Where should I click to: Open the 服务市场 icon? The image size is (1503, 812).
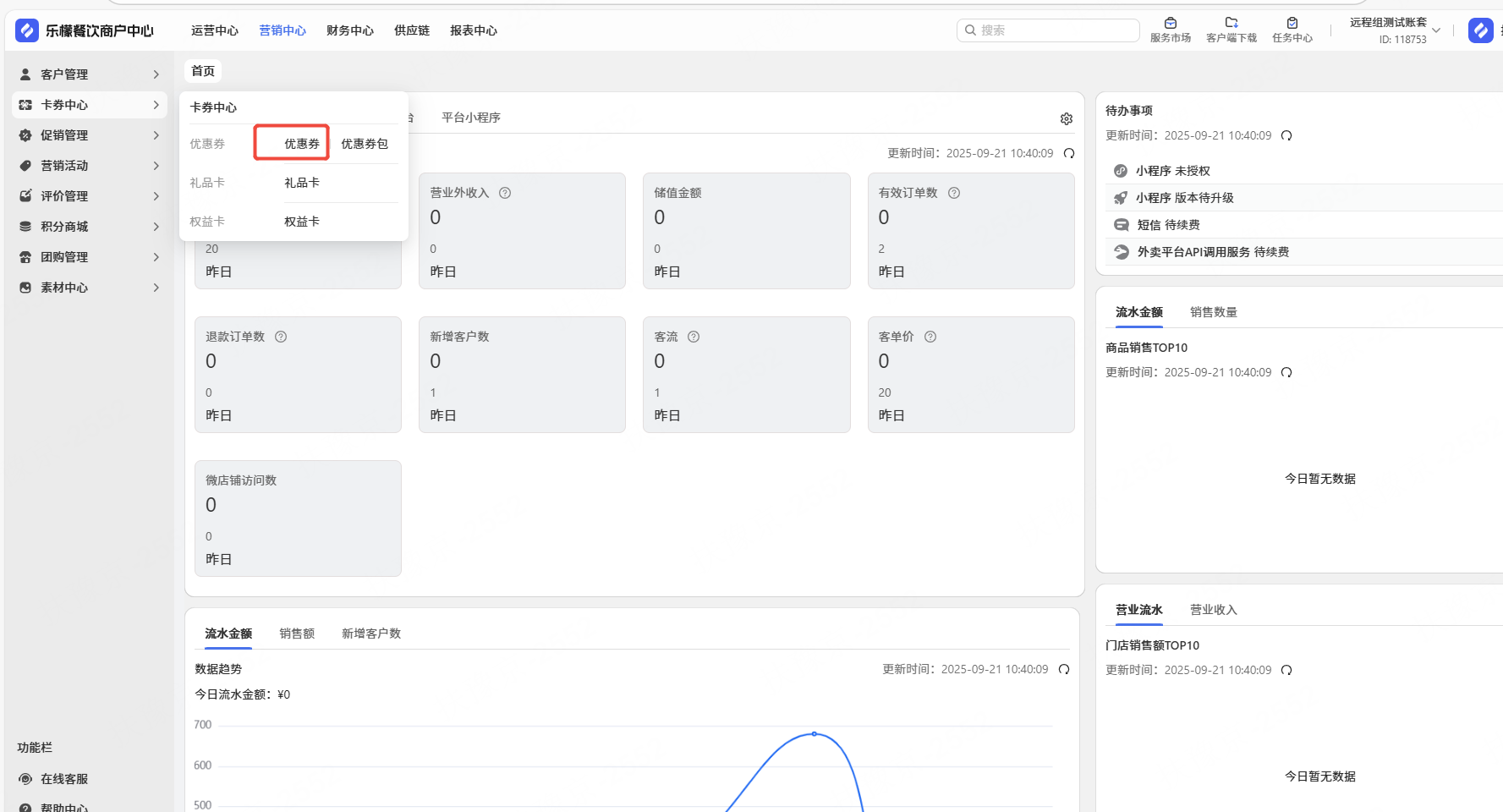pos(1171,23)
